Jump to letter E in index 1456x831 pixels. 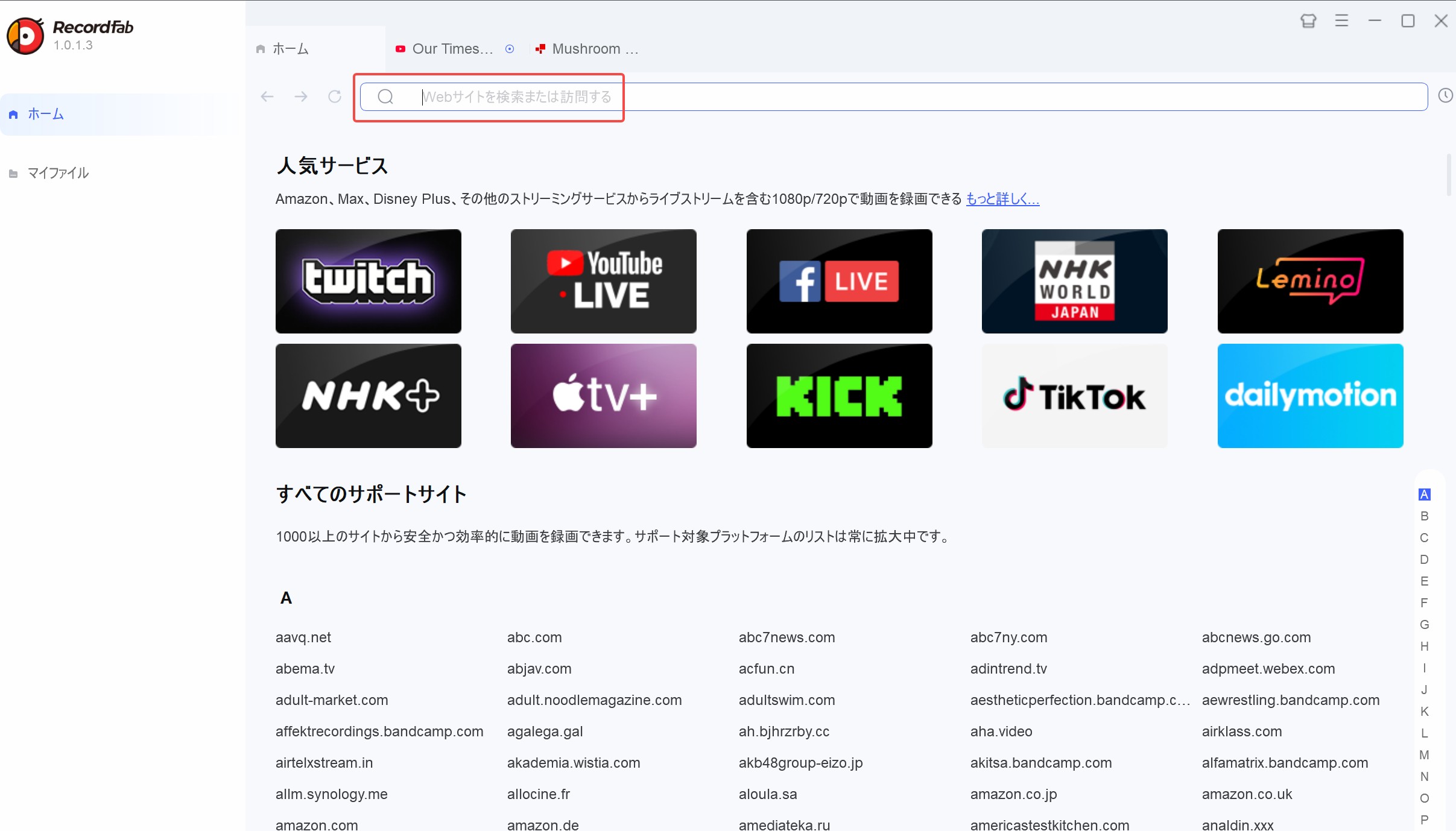click(1424, 581)
